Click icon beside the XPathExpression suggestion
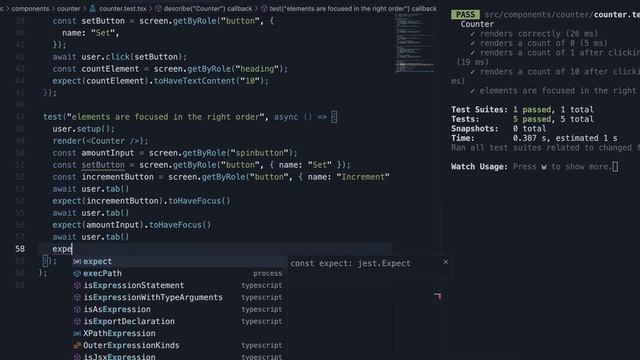Screen dimensions: 640x360 click(77, 333)
